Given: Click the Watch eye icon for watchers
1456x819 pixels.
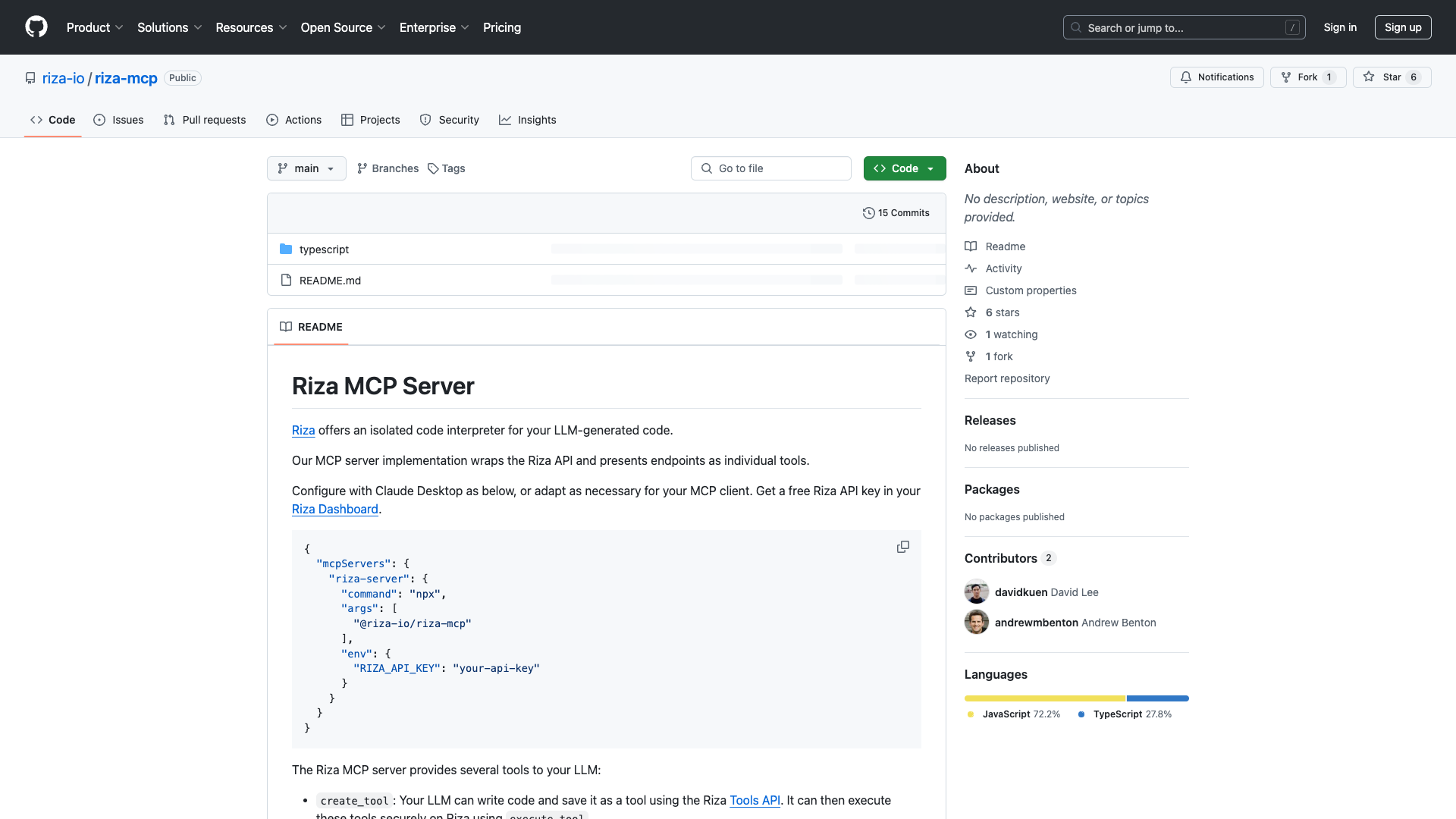Looking at the screenshot, I should click(971, 334).
